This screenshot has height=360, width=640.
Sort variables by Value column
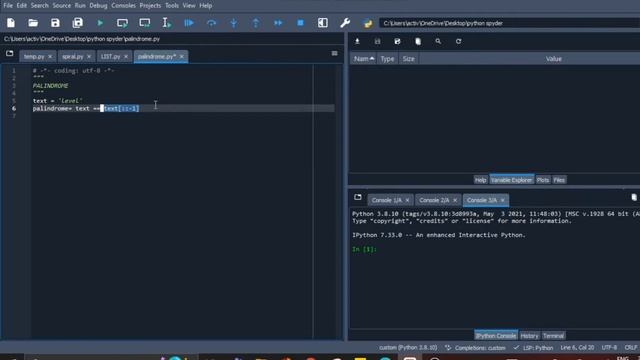click(553, 59)
